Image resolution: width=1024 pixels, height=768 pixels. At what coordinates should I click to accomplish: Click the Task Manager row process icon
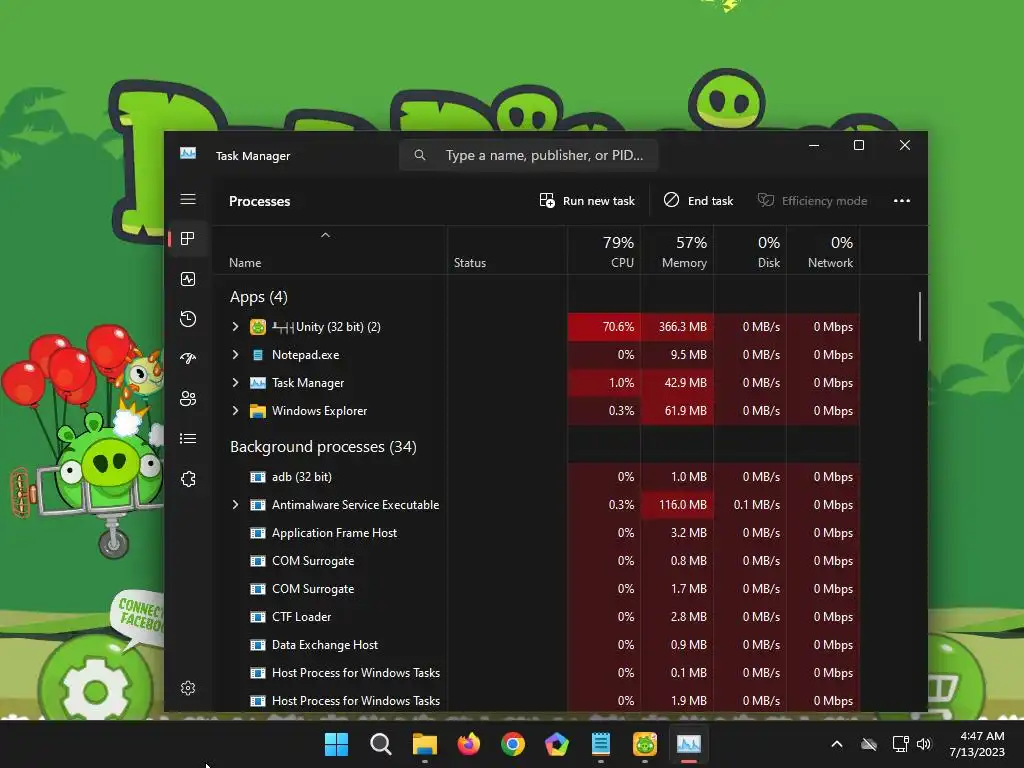[x=258, y=383]
